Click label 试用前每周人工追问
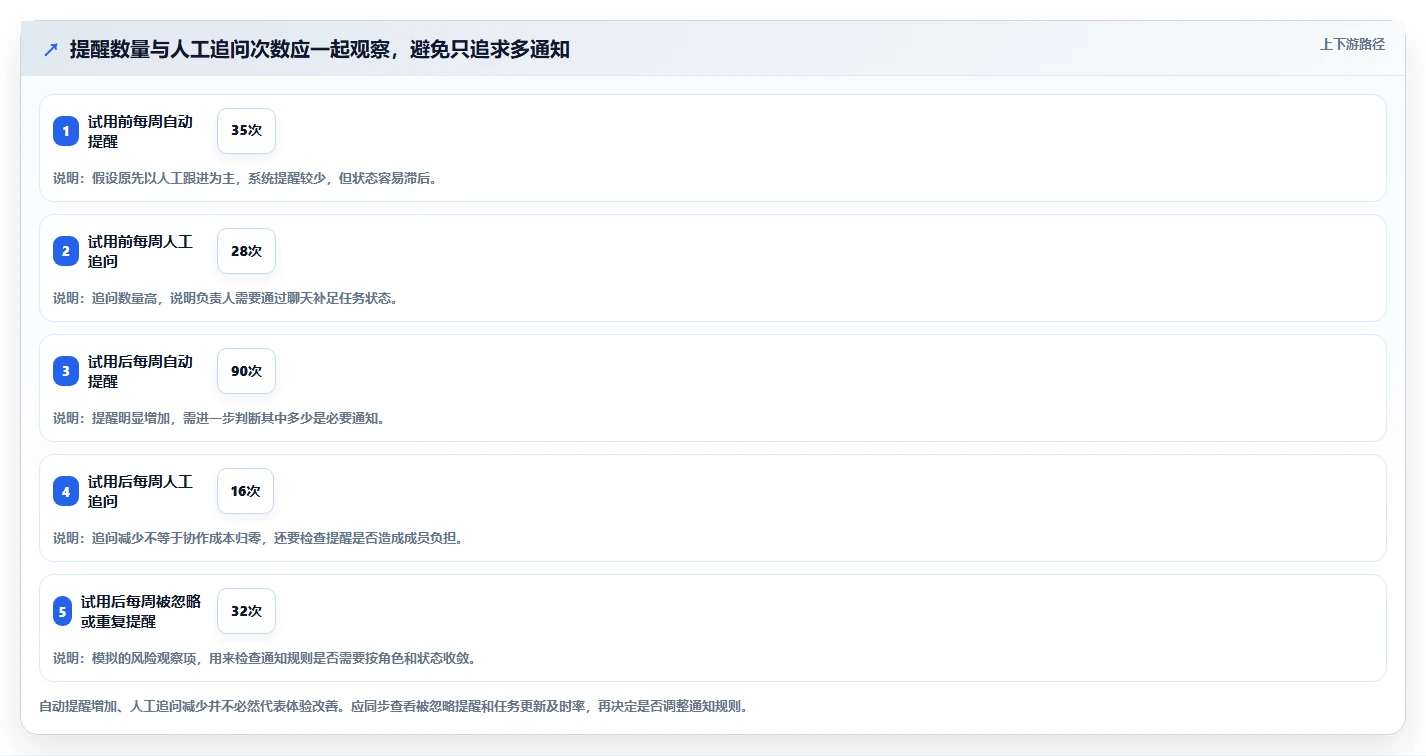 (x=140, y=251)
